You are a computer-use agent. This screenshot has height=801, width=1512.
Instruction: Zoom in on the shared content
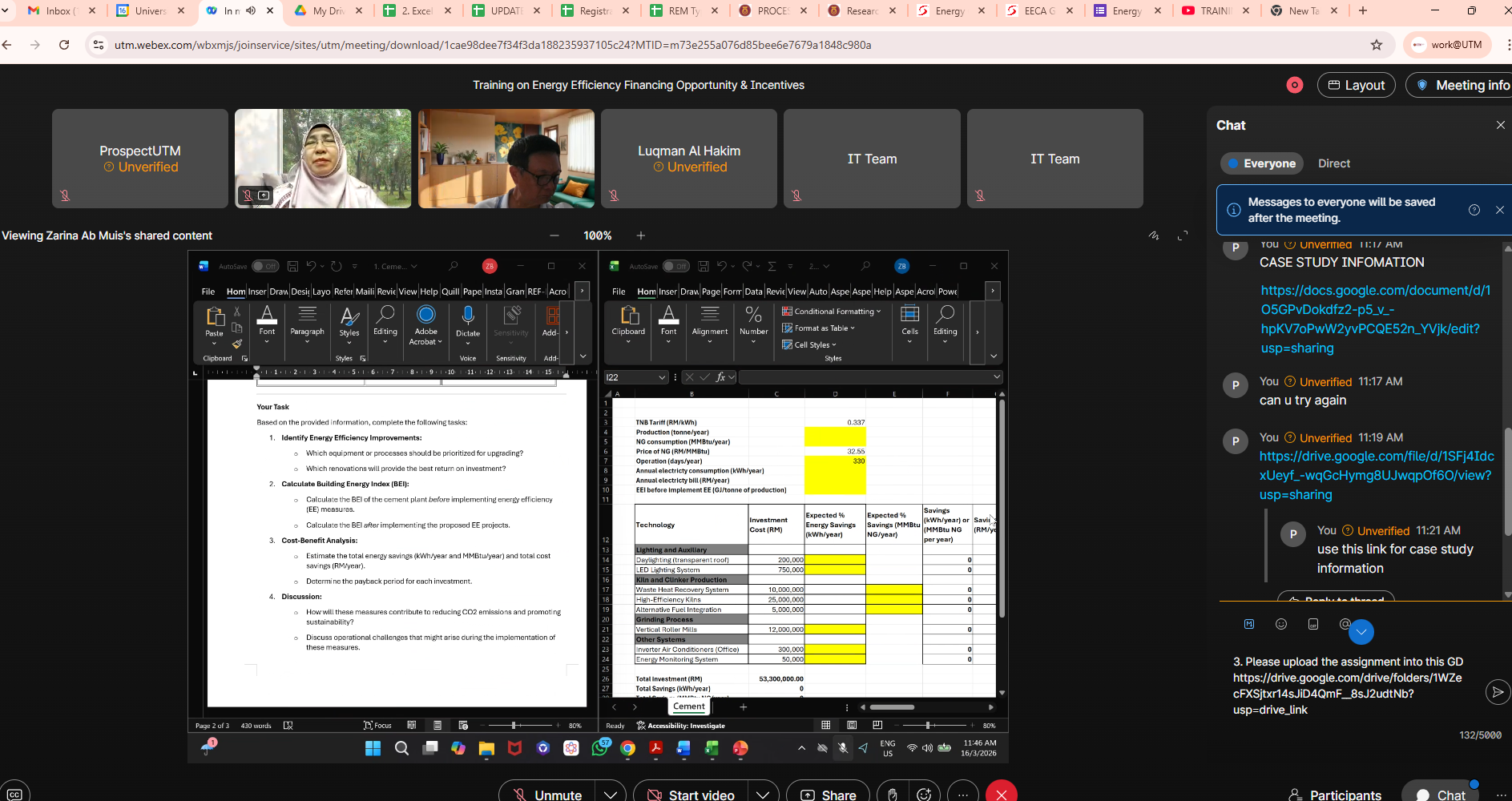[640, 235]
